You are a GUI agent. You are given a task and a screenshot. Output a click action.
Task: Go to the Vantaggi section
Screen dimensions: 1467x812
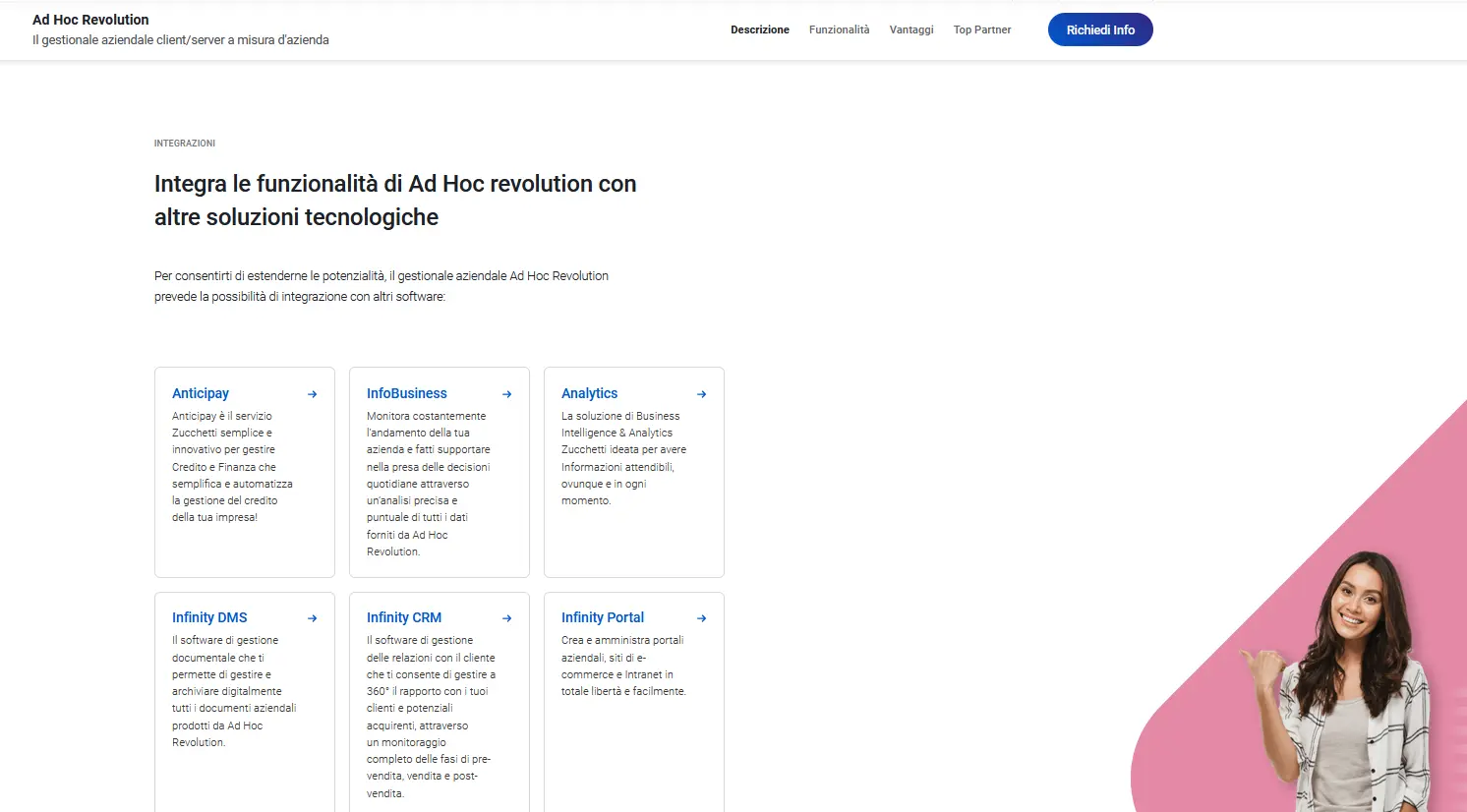tap(911, 29)
